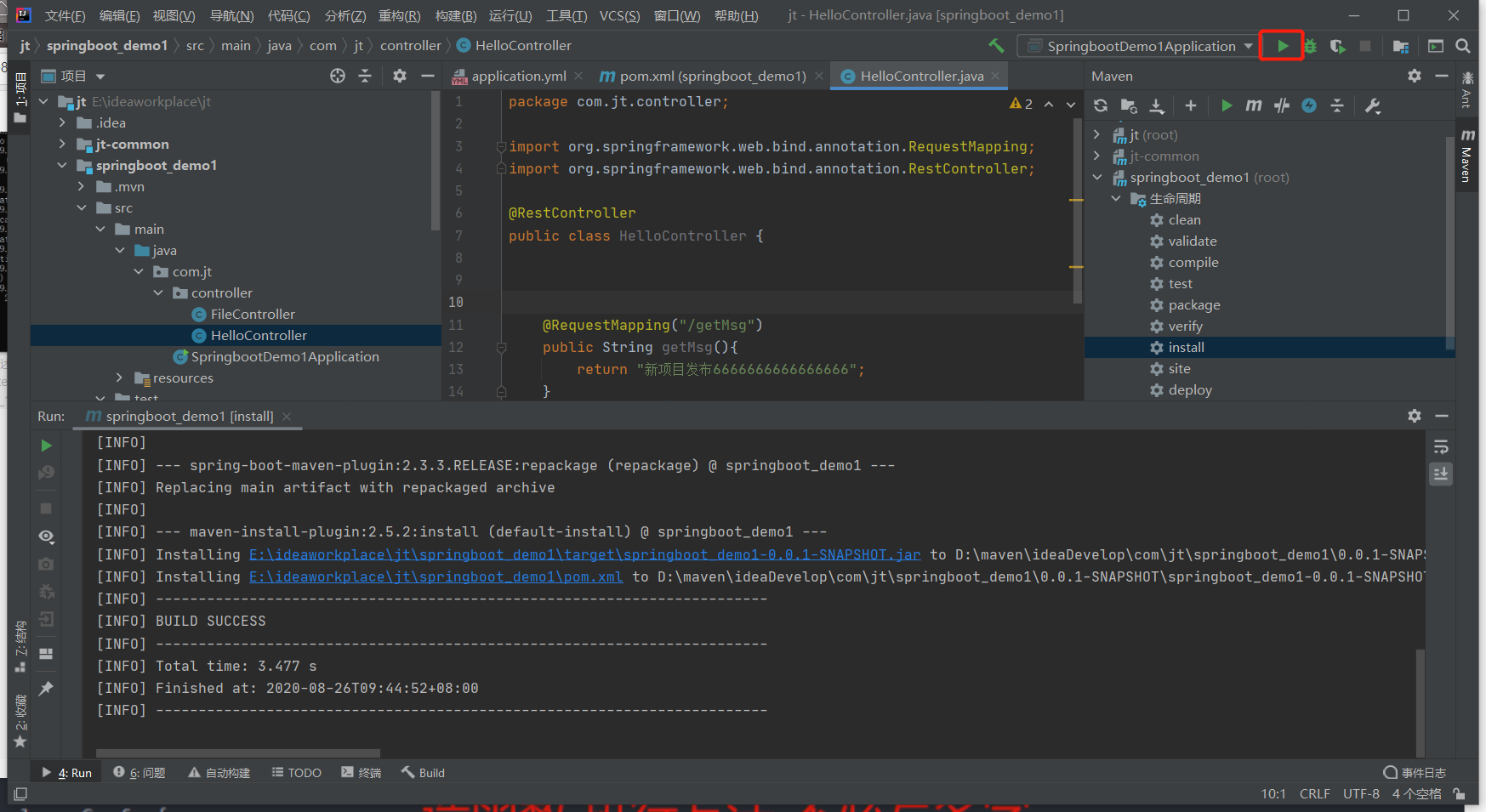Collapse all nodes in Project panel
The width and height of the screenshot is (1486, 812).
pos(365,76)
